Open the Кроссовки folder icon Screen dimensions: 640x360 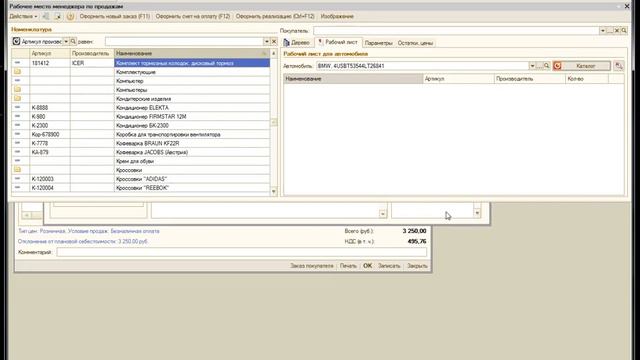[x=17, y=170]
